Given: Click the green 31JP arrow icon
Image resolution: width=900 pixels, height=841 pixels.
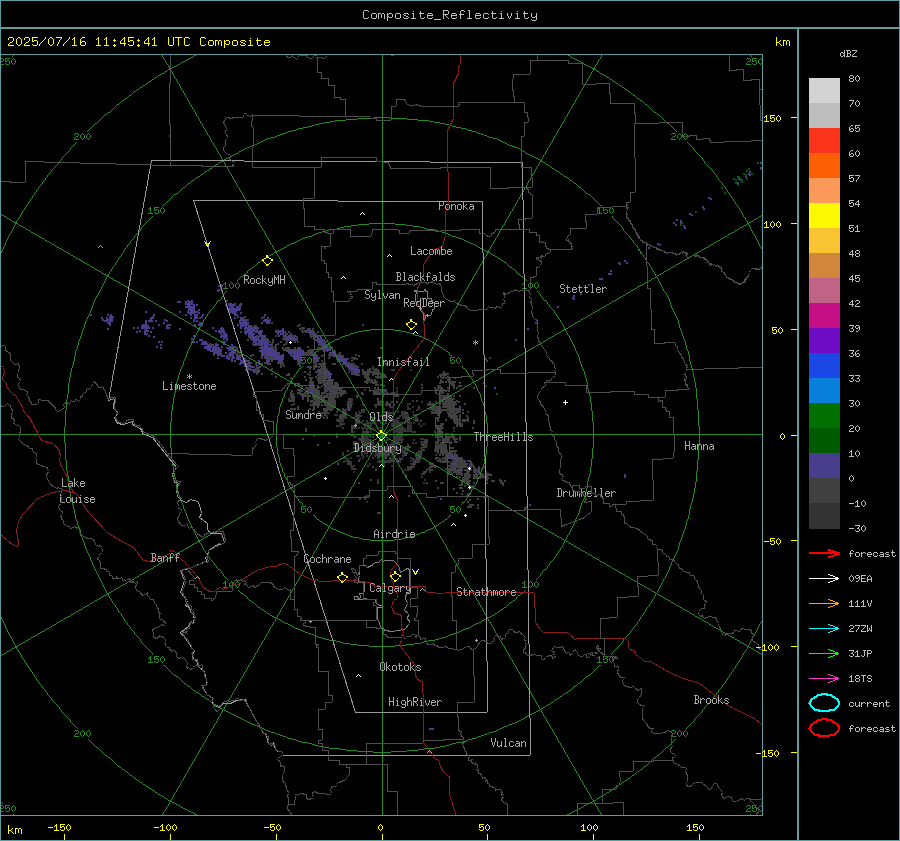Looking at the screenshot, I should pos(824,653).
